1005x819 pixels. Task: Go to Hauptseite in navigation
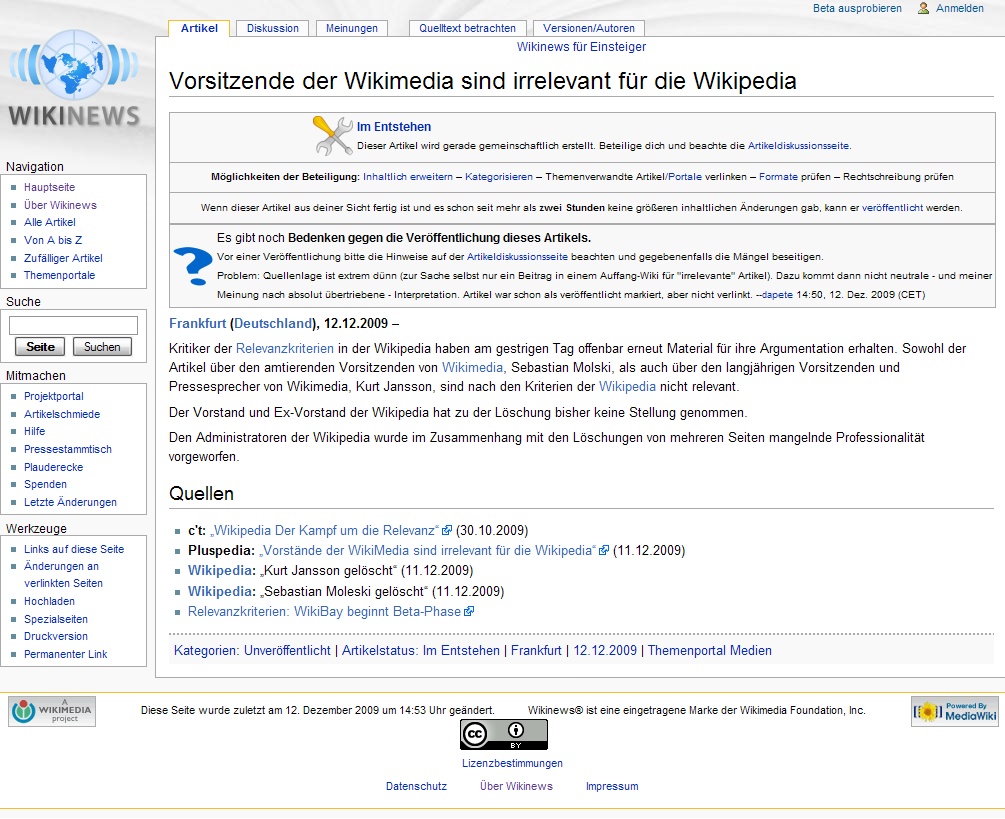(49, 187)
